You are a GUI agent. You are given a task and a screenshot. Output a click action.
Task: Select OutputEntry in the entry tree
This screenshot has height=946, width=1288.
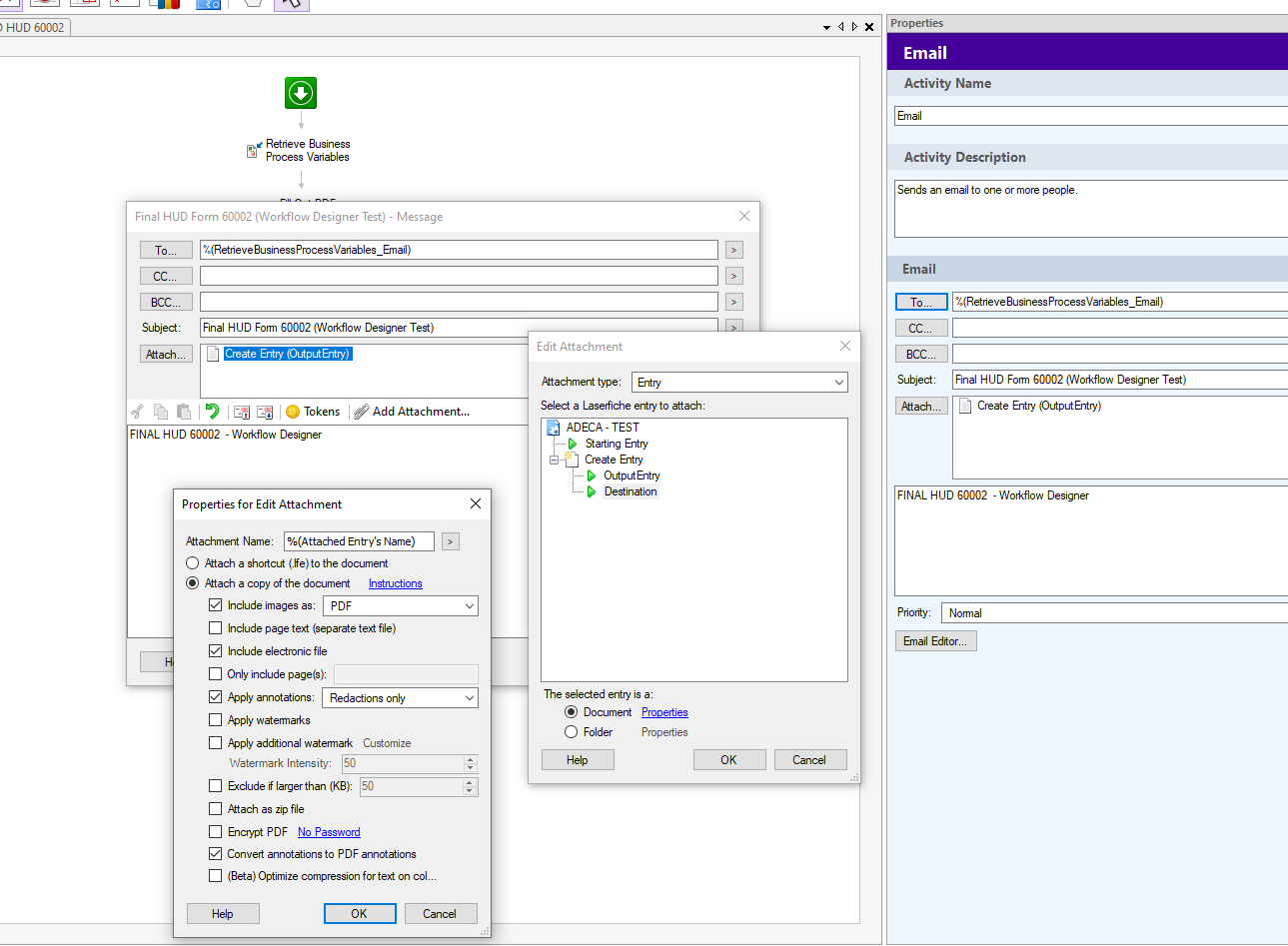point(631,475)
